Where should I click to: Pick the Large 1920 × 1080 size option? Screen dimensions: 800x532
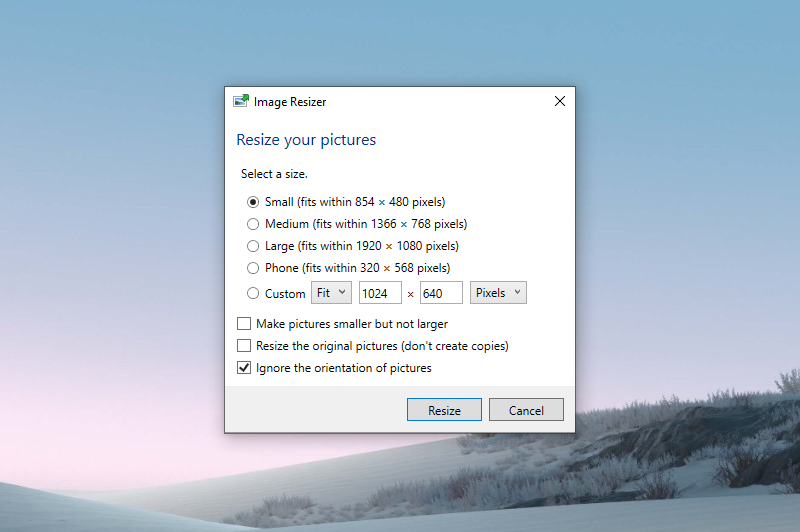click(x=253, y=246)
